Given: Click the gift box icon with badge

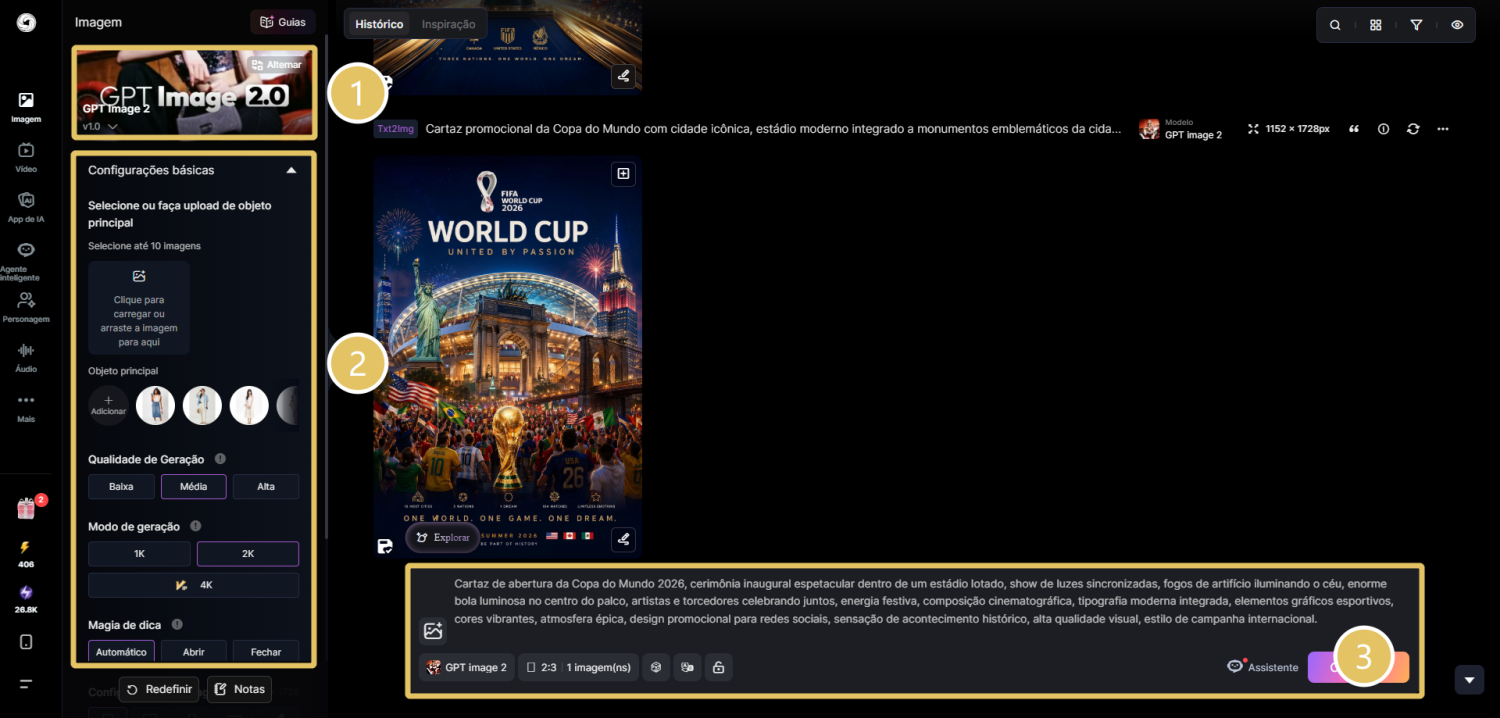Looking at the screenshot, I should 26,508.
